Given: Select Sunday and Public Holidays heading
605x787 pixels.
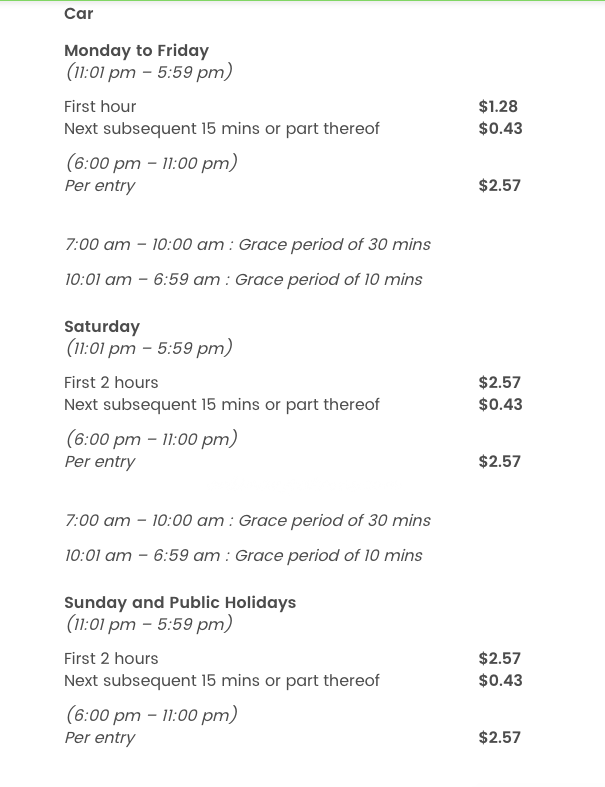Looking at the screenshot, I should coord(180,602).
